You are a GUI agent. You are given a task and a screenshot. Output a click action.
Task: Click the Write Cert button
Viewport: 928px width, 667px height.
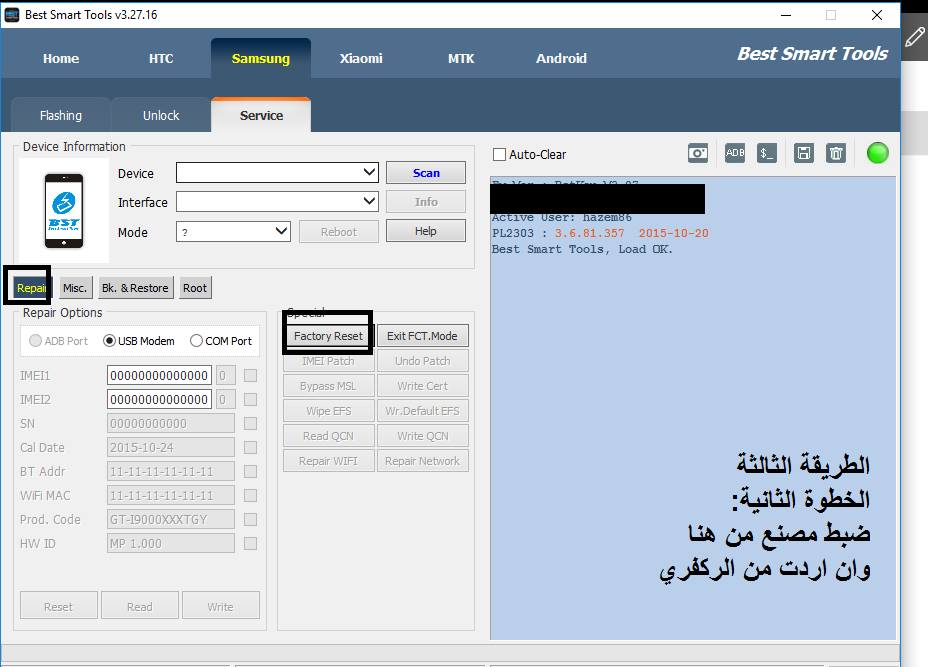click(423, 386)
